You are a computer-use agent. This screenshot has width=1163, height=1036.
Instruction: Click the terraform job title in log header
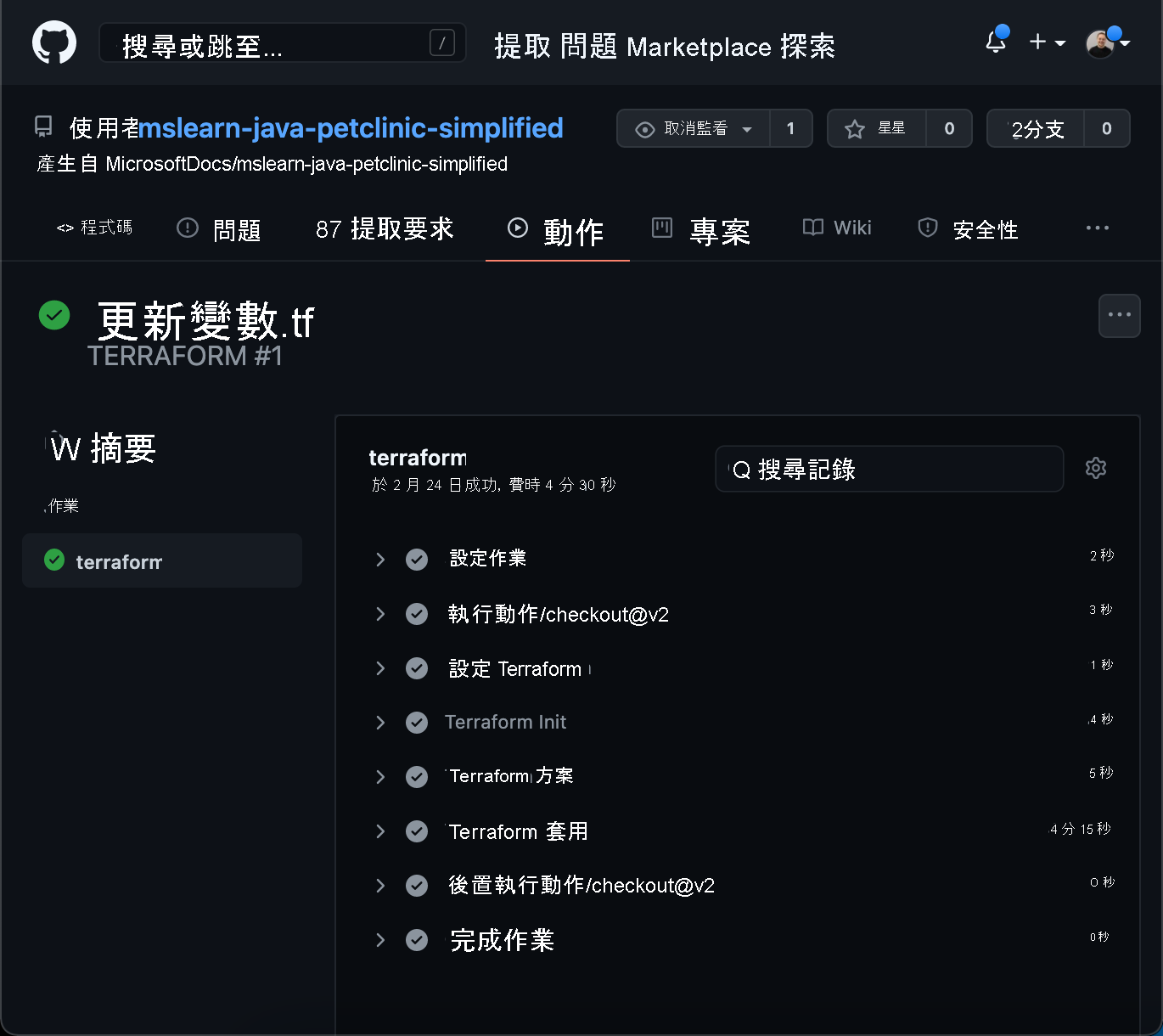click(418, 458)
